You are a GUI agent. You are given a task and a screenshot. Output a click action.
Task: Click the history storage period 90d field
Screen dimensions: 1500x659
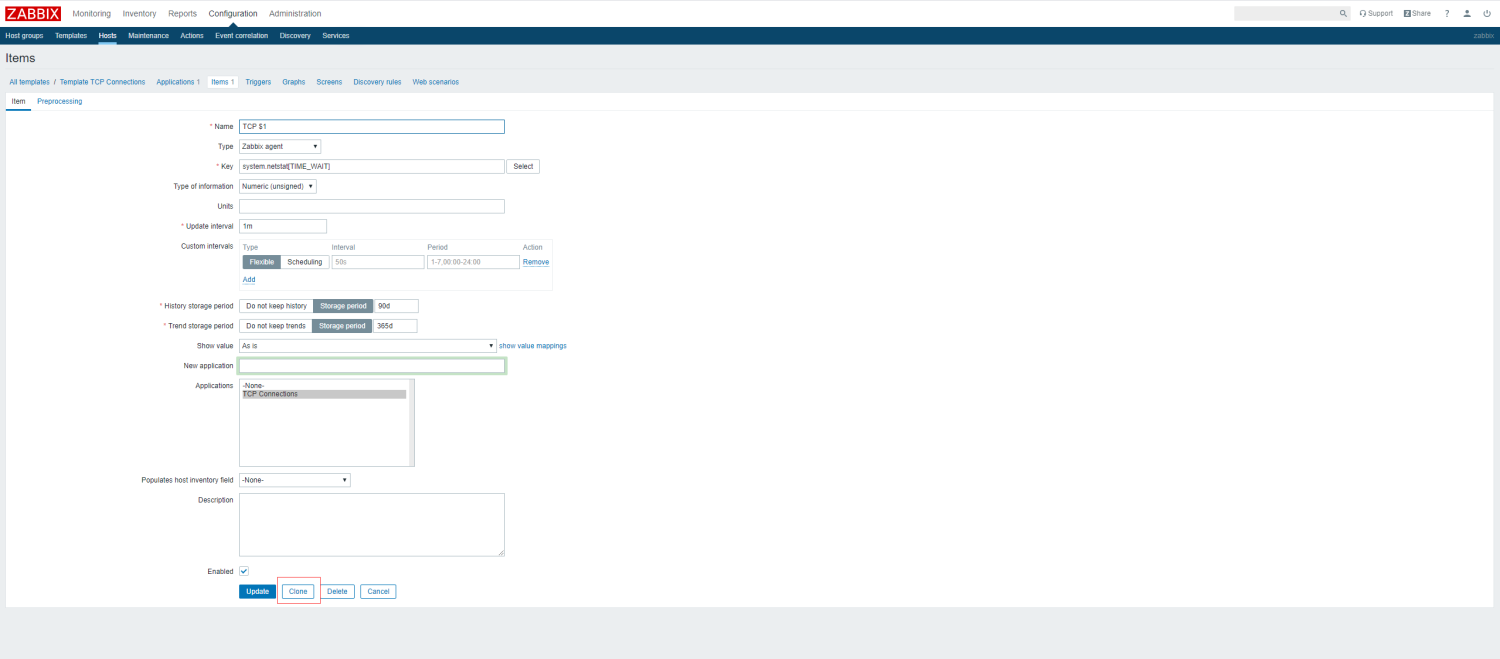tap(397, 306)
